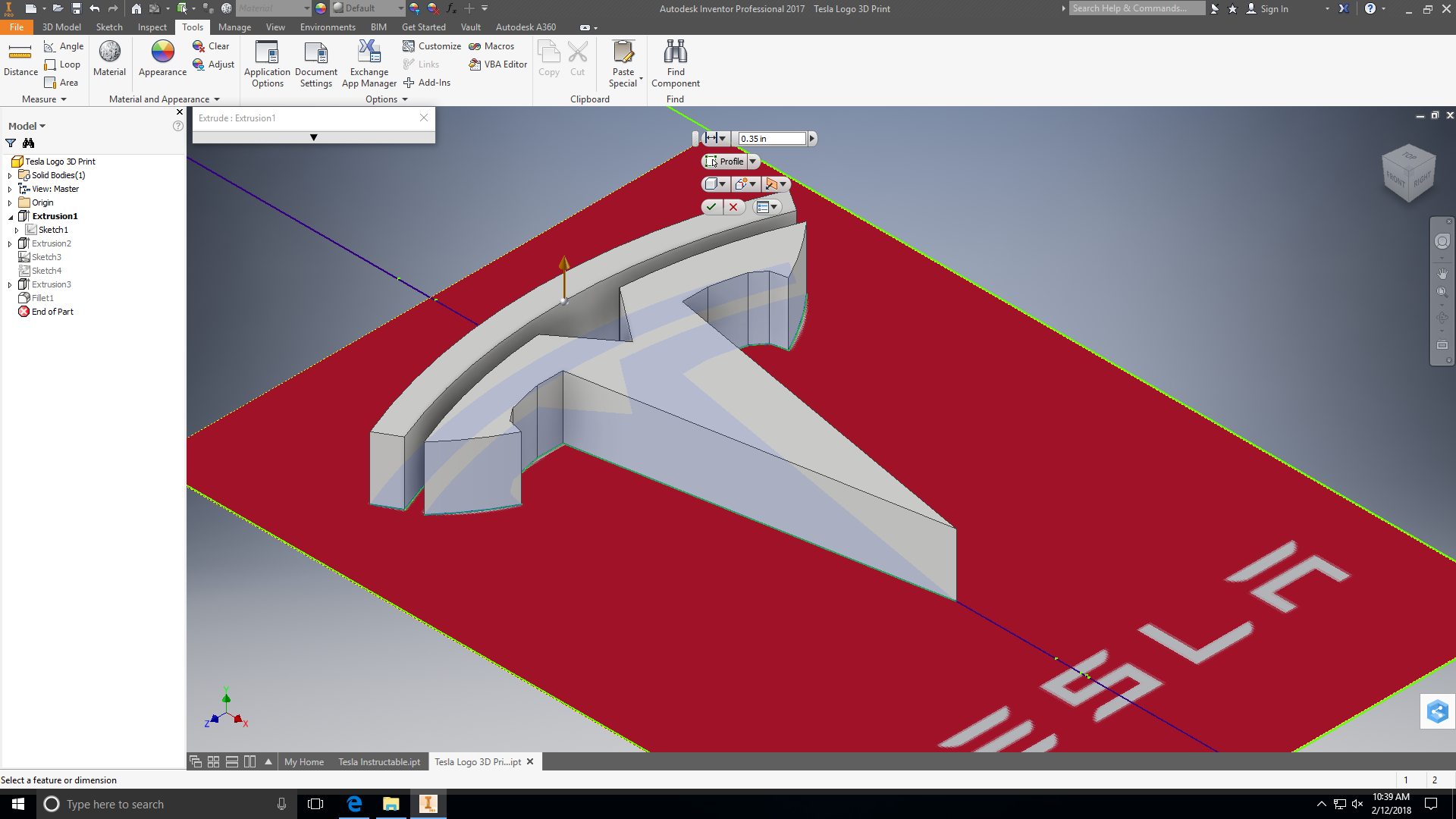The width and height of the screenshot is (1456, 819).
Task: Open Application Options
Action: pos(267,64)
